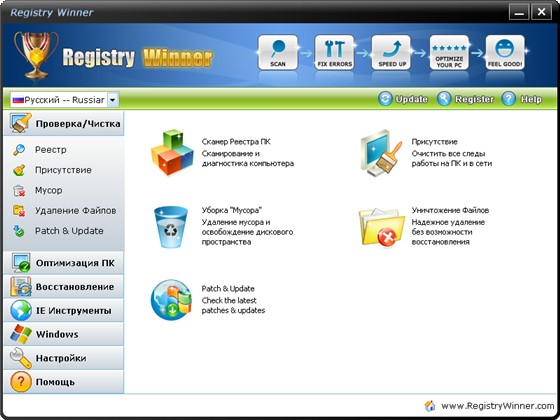
Task: Click download icon beside sidebar Patch & Update
Action: click(x=19, y=231)
